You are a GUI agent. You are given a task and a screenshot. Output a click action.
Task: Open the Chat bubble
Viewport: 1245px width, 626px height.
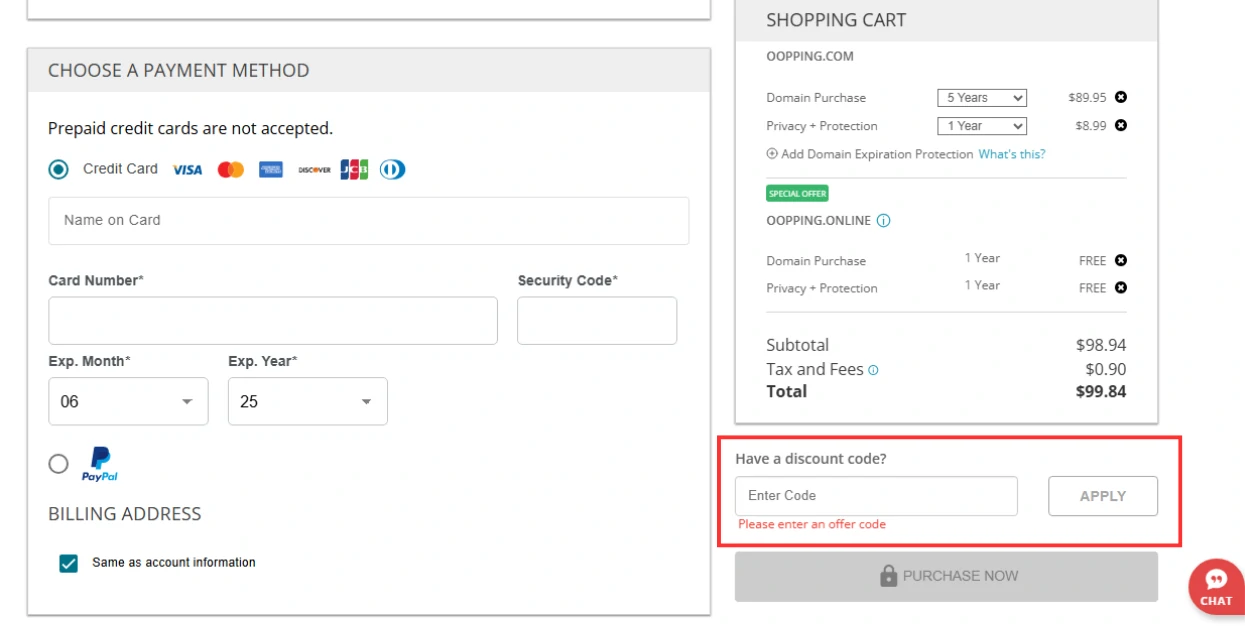pyautogui.click(x=1216, y=586)
